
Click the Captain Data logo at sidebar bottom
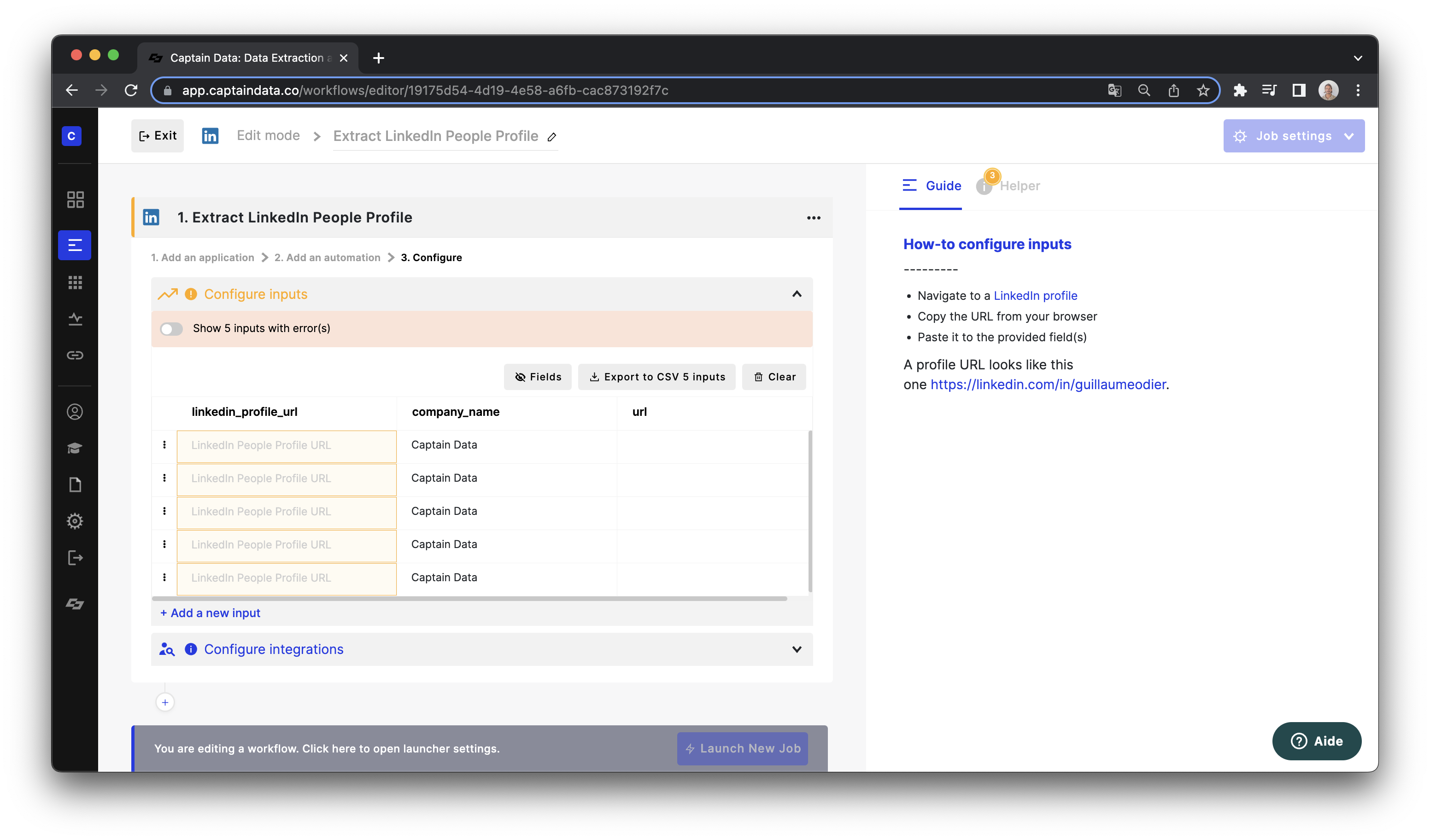click(x=75, y=603)
